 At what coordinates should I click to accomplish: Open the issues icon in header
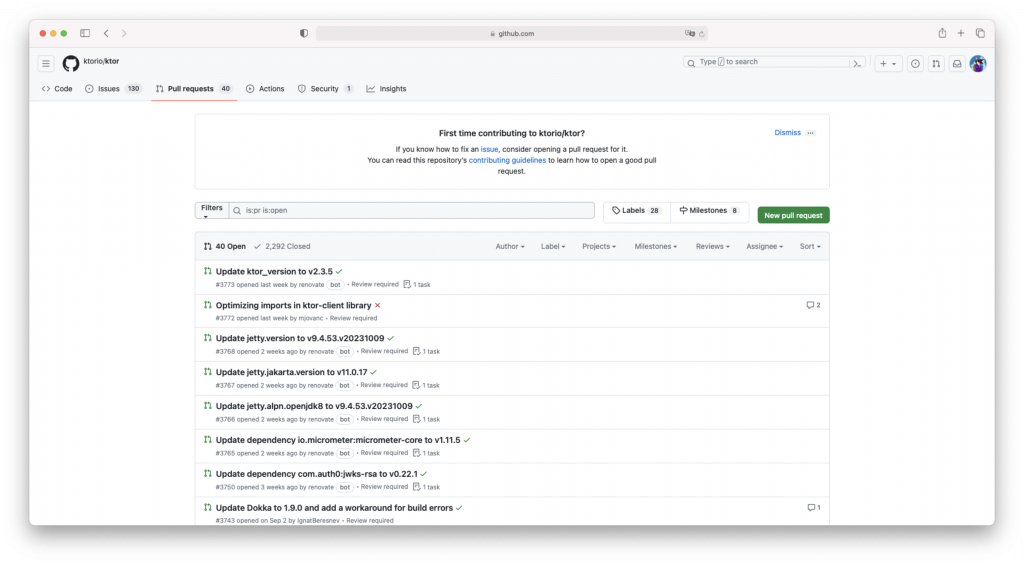915,63
